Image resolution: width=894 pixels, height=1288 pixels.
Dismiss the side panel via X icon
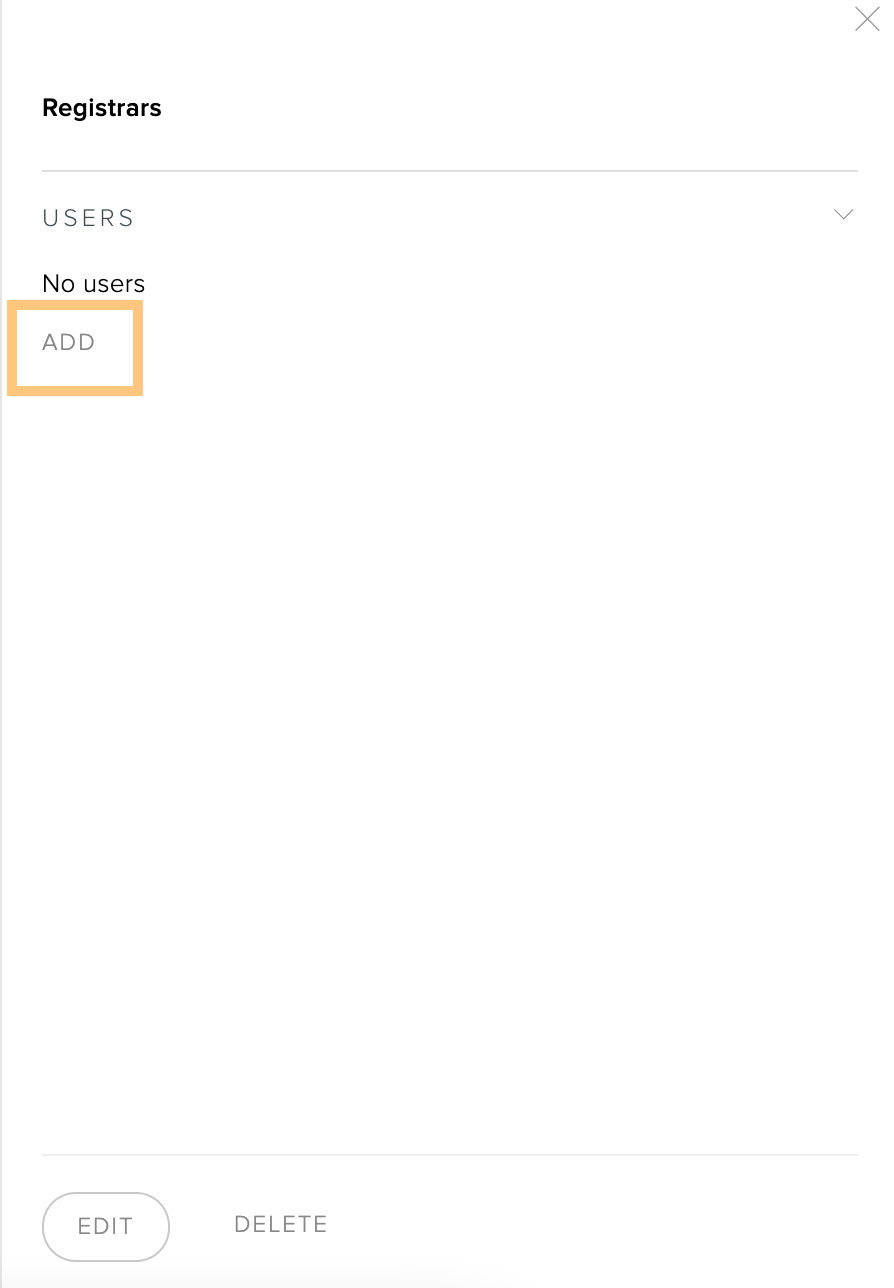[x=867, y=19]
